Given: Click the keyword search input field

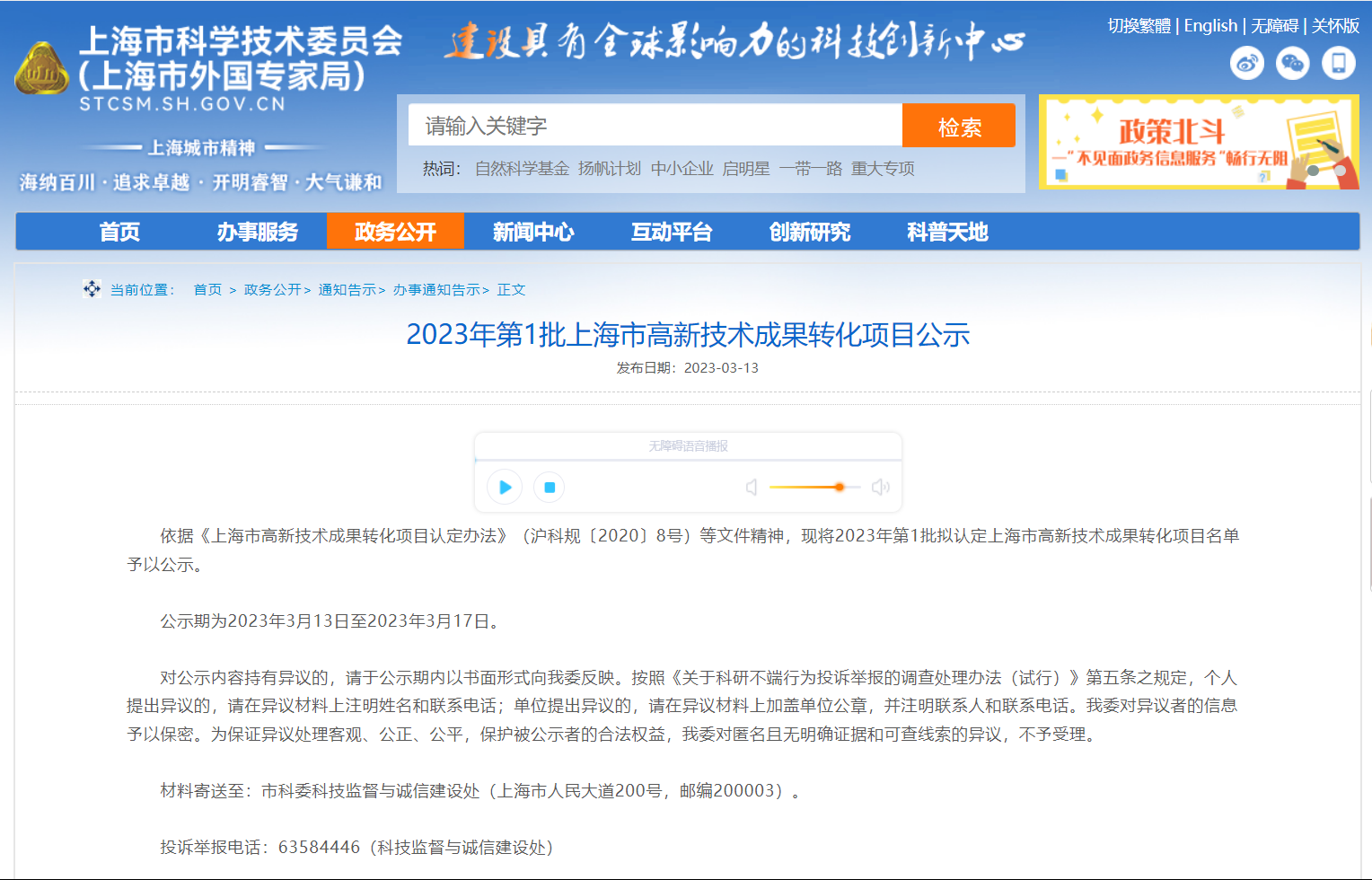Looking at the screenshot, I should tap(654, 125).
